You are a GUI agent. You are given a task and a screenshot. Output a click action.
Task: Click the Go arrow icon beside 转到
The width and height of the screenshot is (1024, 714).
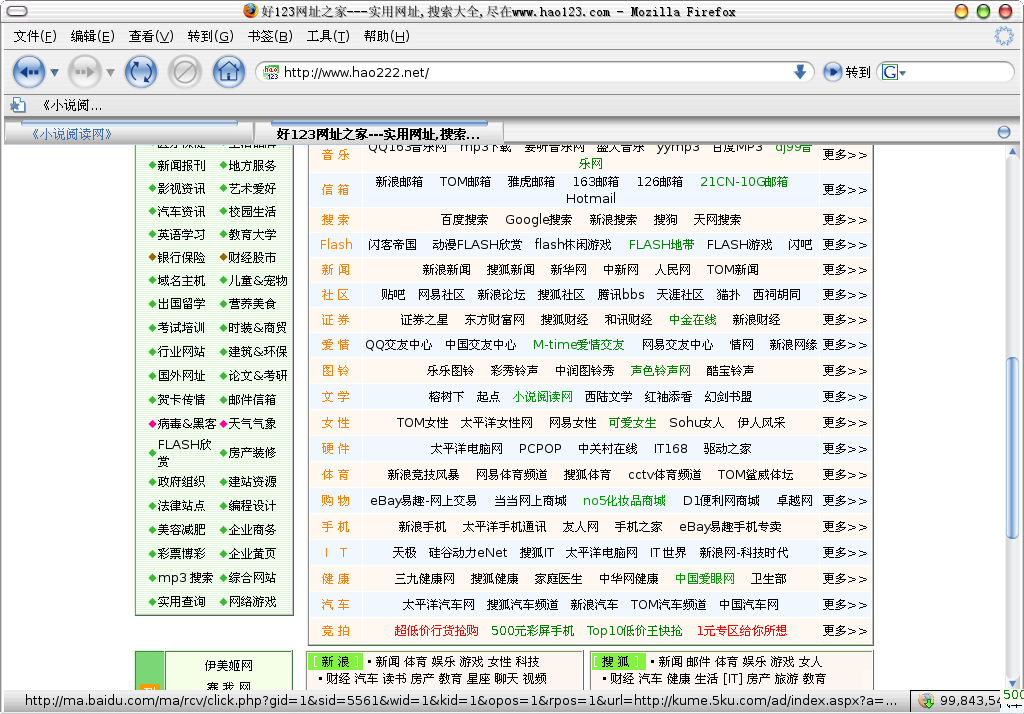[832, 72]
